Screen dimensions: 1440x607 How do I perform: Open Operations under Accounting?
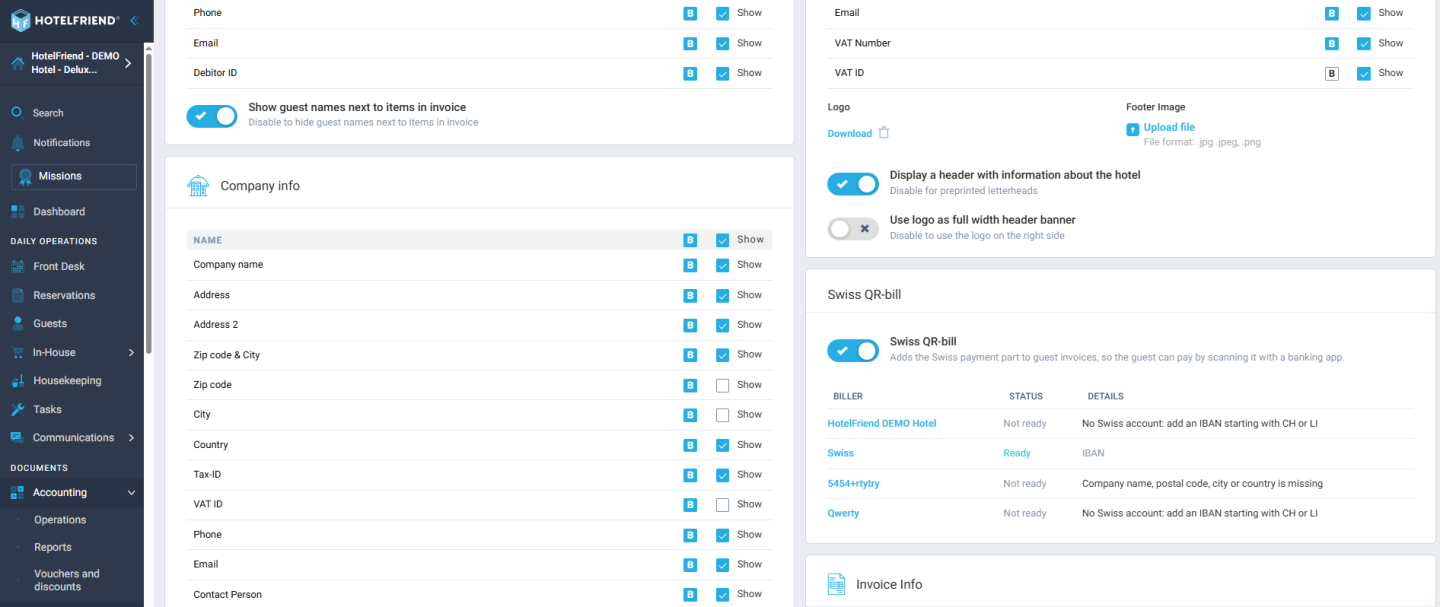(x=60, y=520)
